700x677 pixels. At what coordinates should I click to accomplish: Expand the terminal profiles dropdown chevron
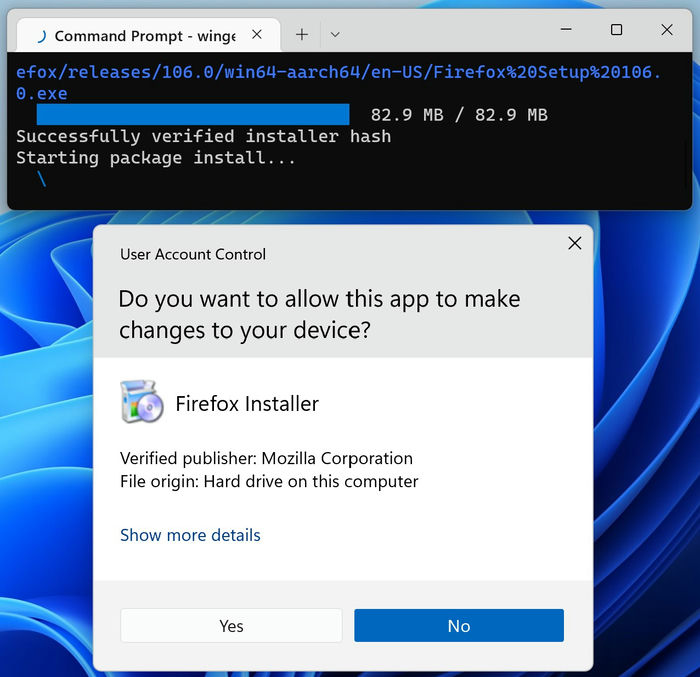coord(335,34)
